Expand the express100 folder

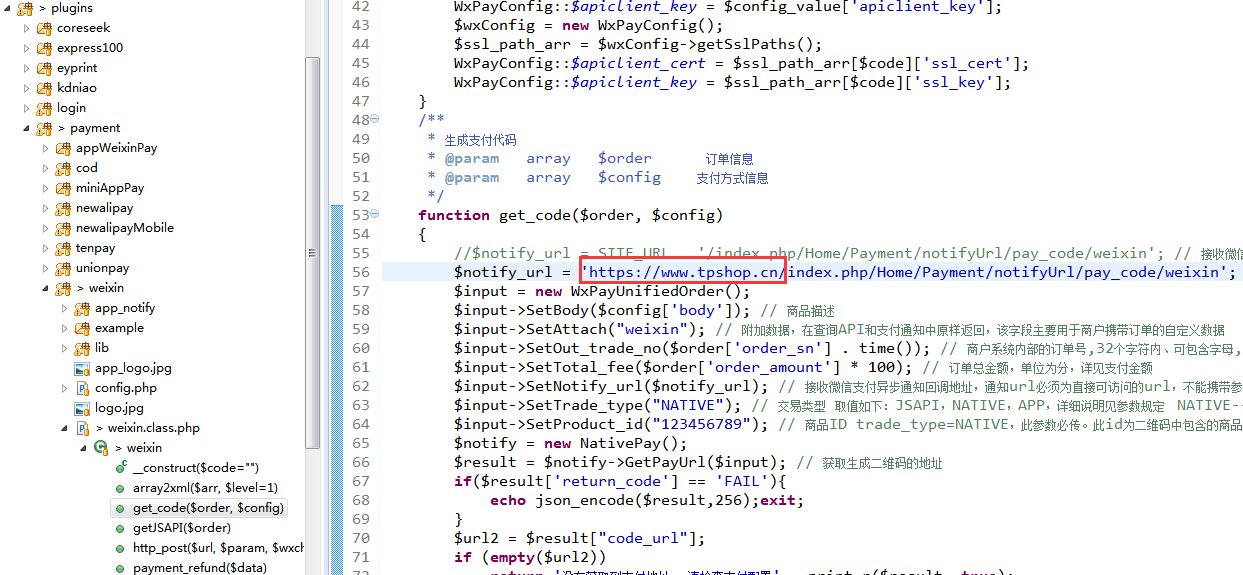click(x=27, y=48)
